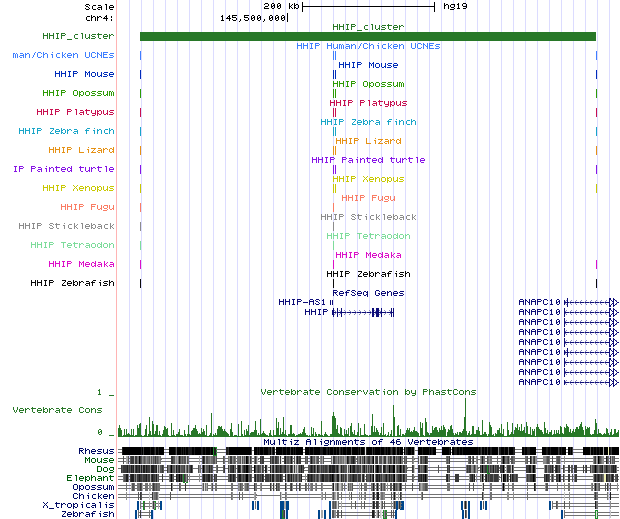This screenshot has width=620, height=519.
Task: Open the HHIP-AS1 gene in RefSeq track
Action: 302,301
